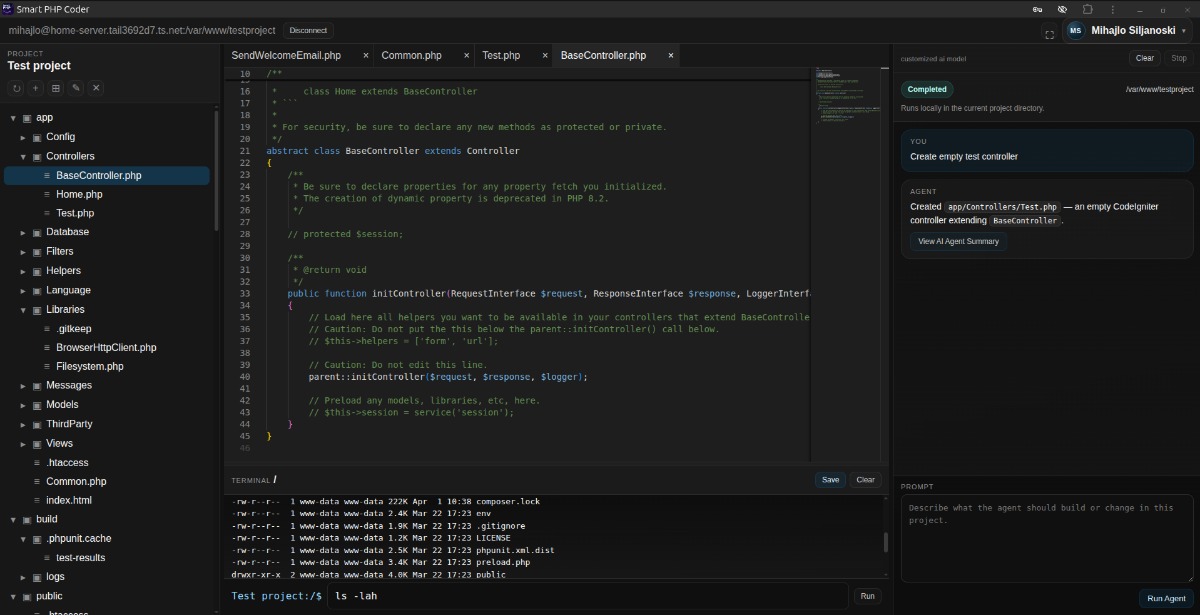Screen dimensions: 1200x615
Task: Open View AI Agent Summary
Action: (x=957, y=241)
